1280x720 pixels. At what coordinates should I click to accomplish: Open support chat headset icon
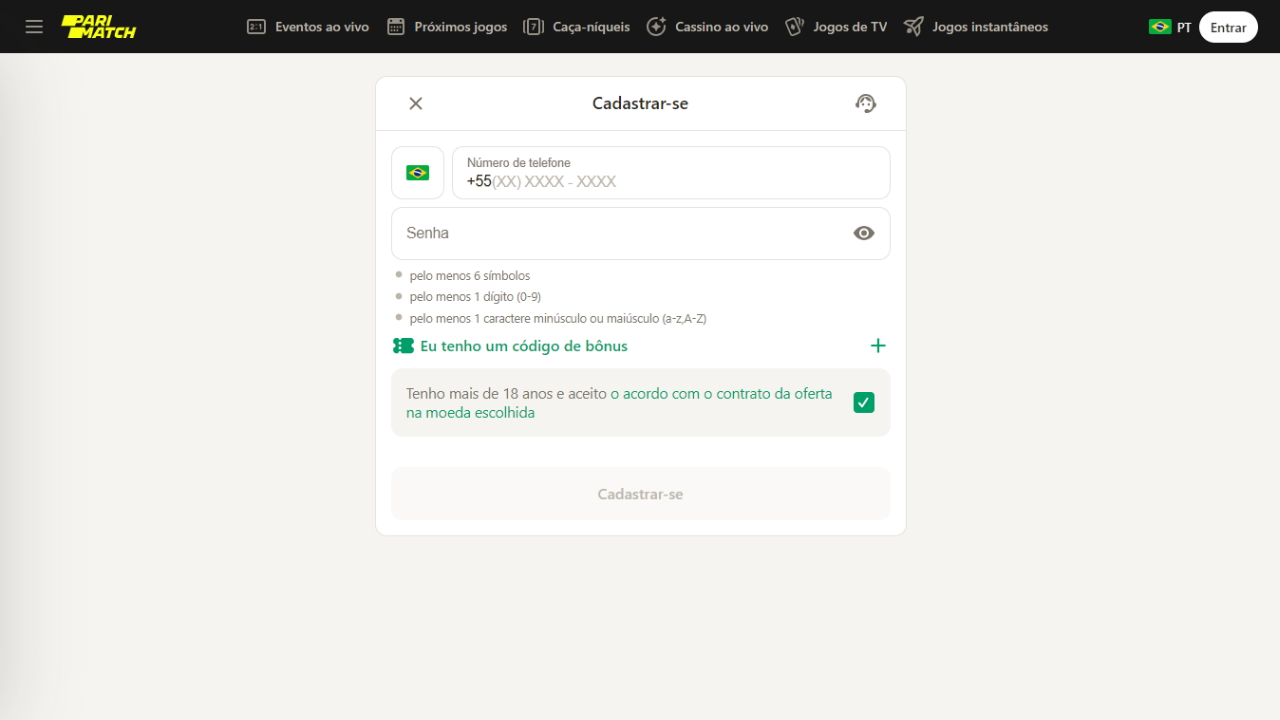(866, 103)
